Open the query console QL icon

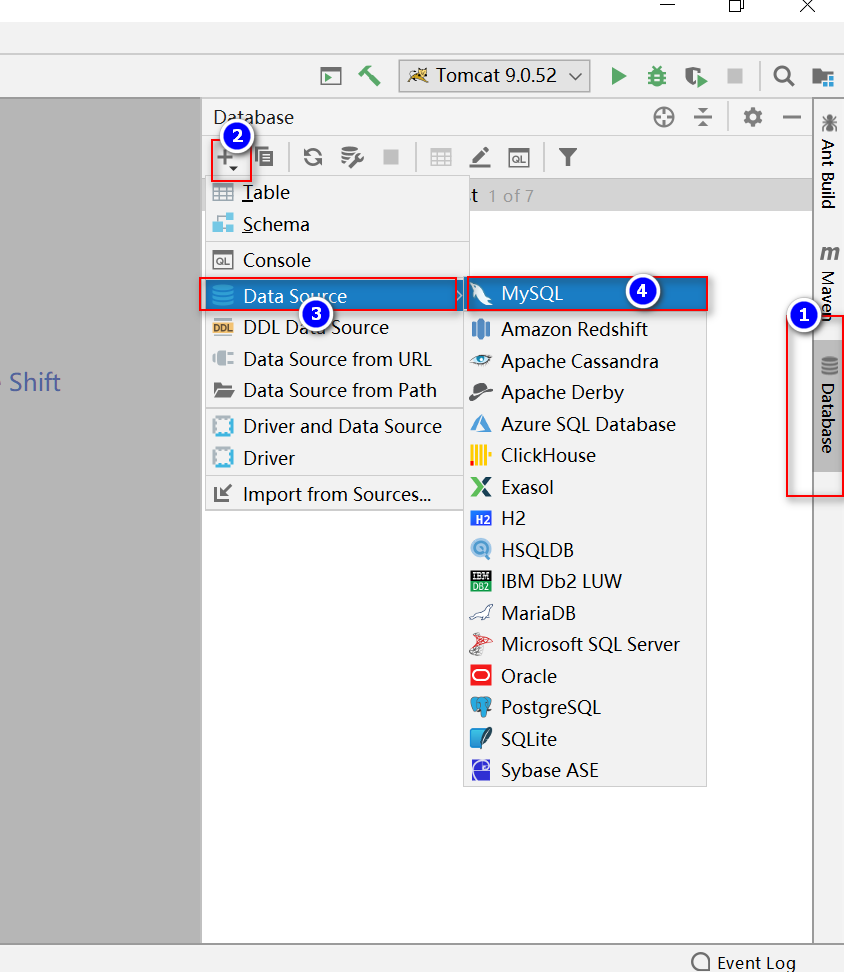(519, 158)
